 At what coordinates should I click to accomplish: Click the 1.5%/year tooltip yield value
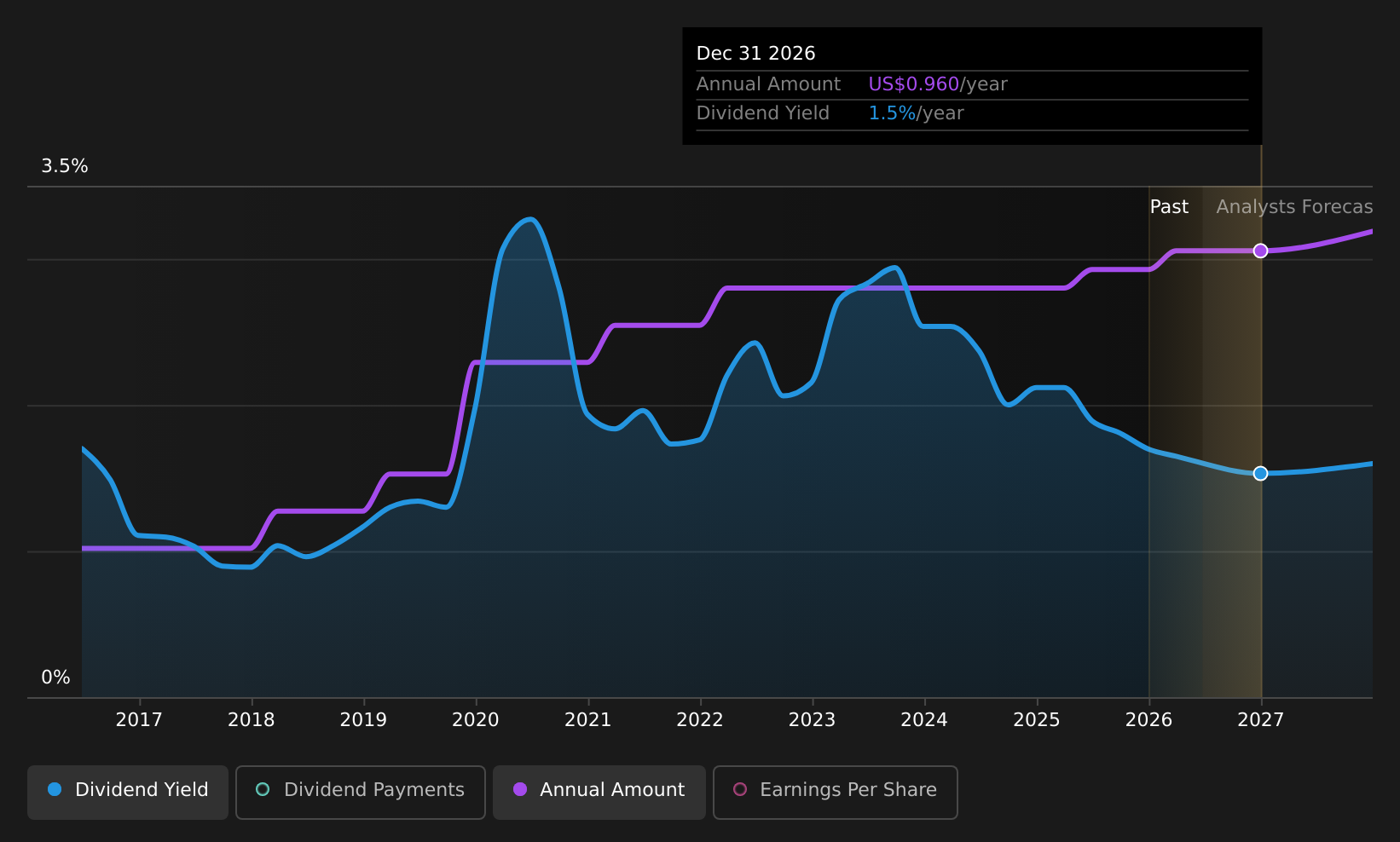(x=916, y=113)
